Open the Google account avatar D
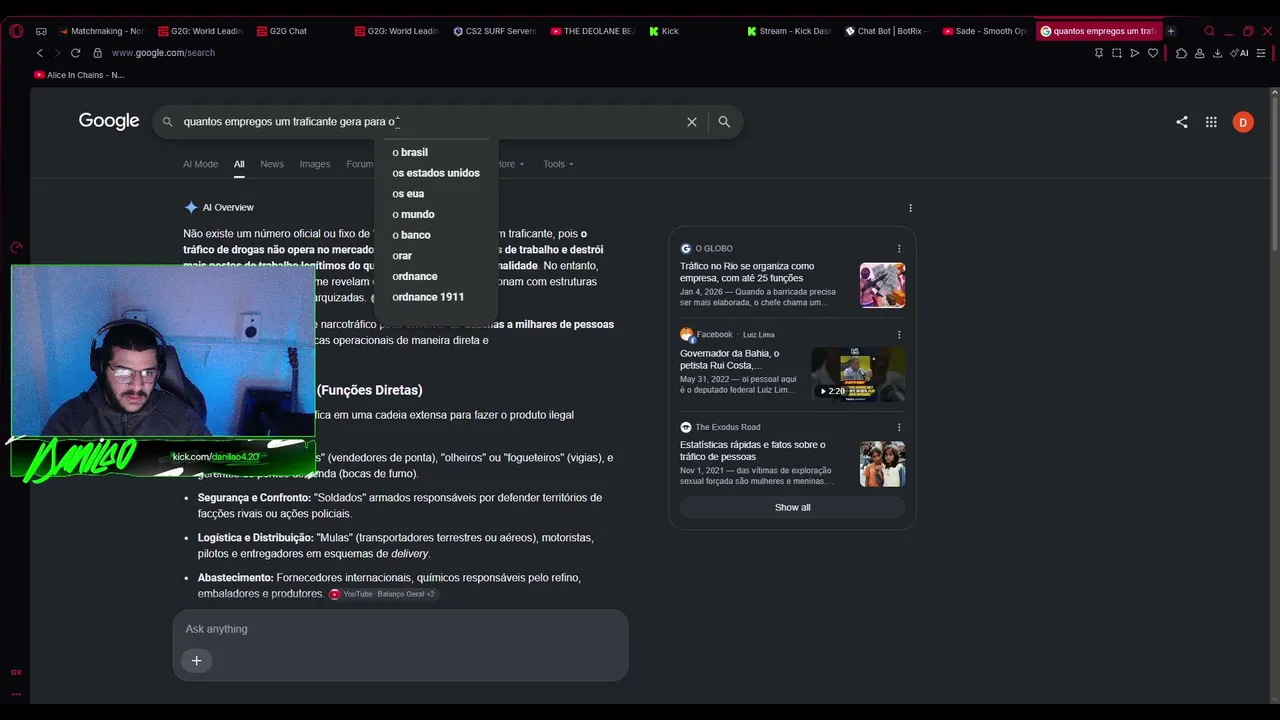 point(1243,122)
